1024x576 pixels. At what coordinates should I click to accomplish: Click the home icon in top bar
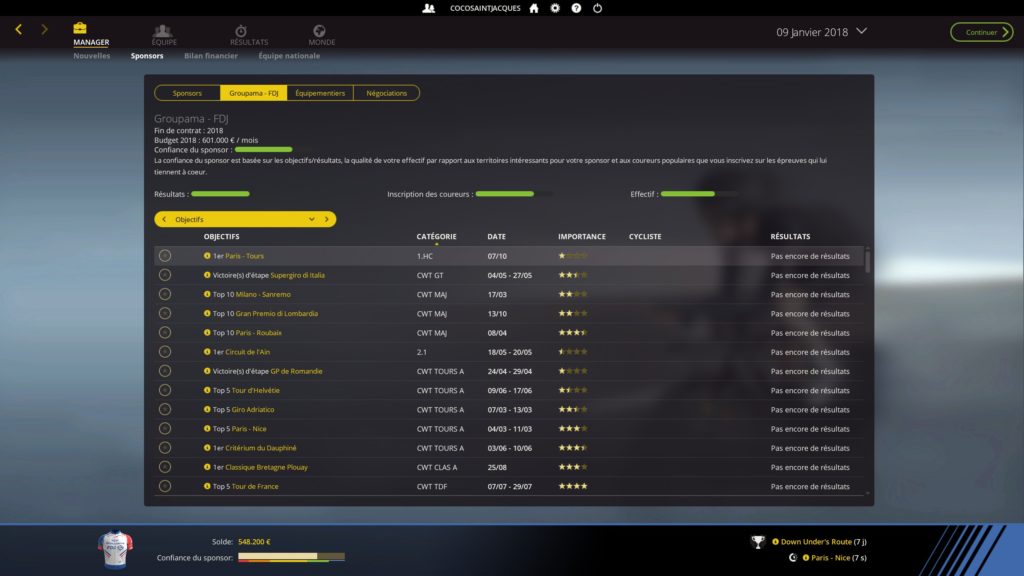pyautogui.click(x=533, y=8)
